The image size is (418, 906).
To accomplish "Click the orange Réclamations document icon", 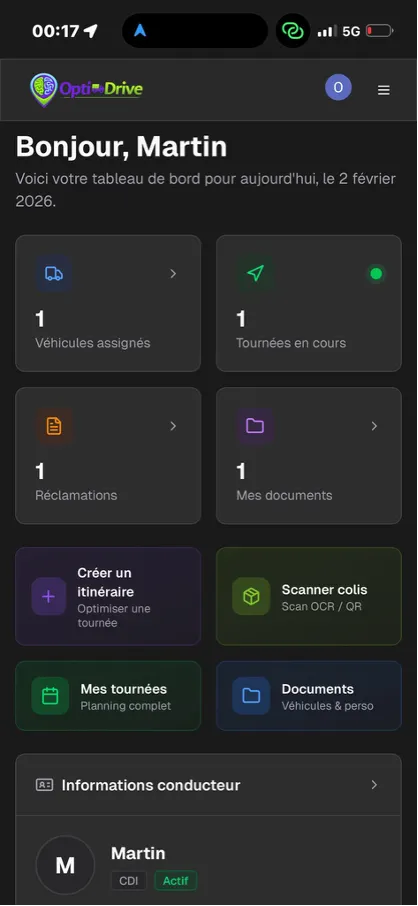I will tap(54, 426).
